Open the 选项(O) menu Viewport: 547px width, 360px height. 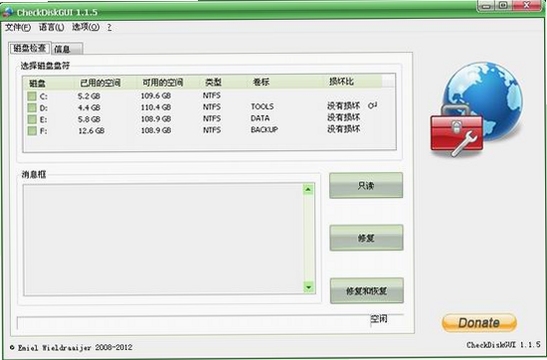[85, 27]
